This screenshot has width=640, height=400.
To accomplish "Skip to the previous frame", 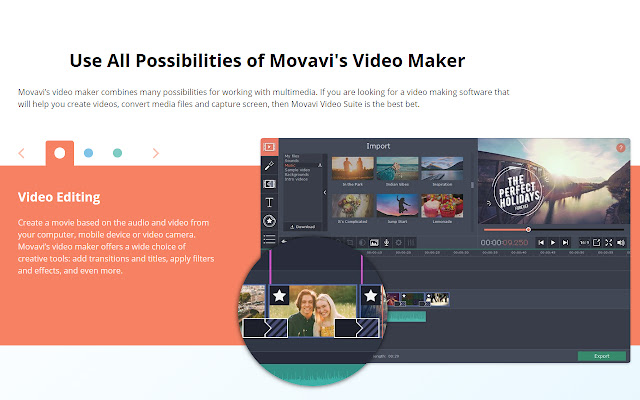I will pyautogui.click(x=541, y=242).
